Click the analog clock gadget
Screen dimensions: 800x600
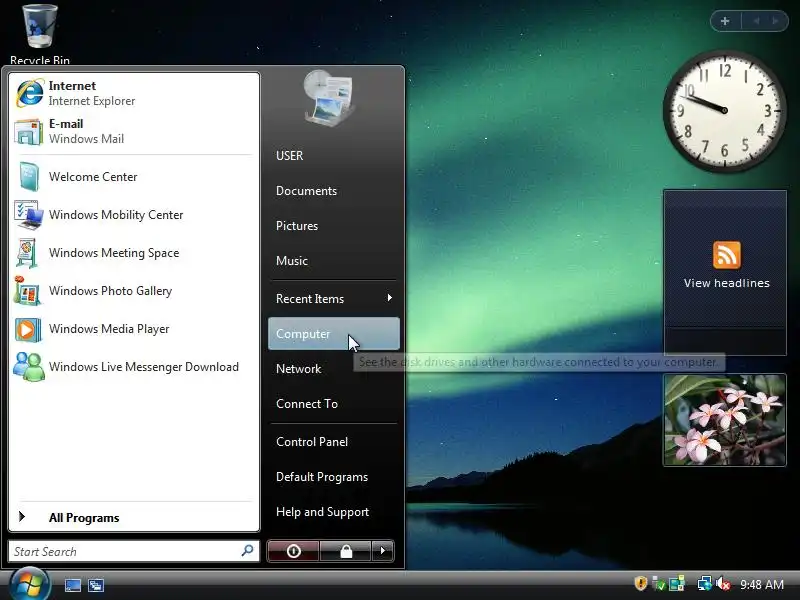(724, 110)
